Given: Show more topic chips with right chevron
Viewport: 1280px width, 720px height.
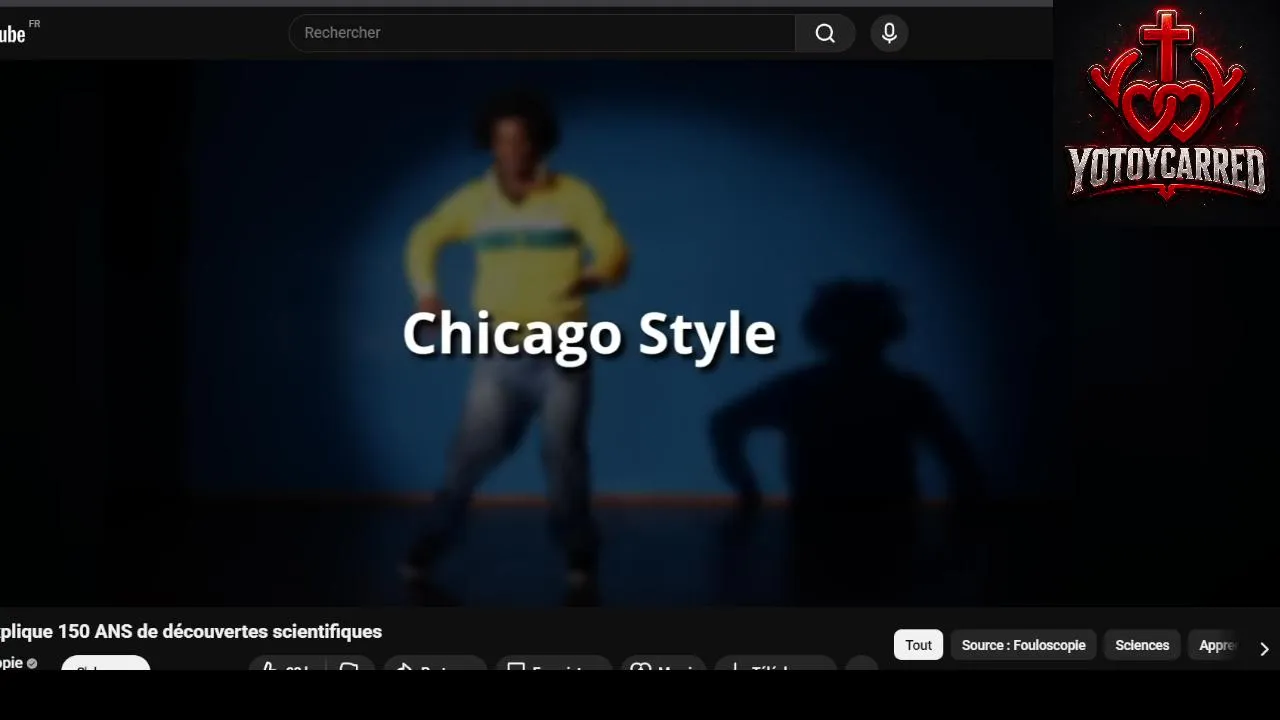Looking at the screenshot, I should (1264, 648).
